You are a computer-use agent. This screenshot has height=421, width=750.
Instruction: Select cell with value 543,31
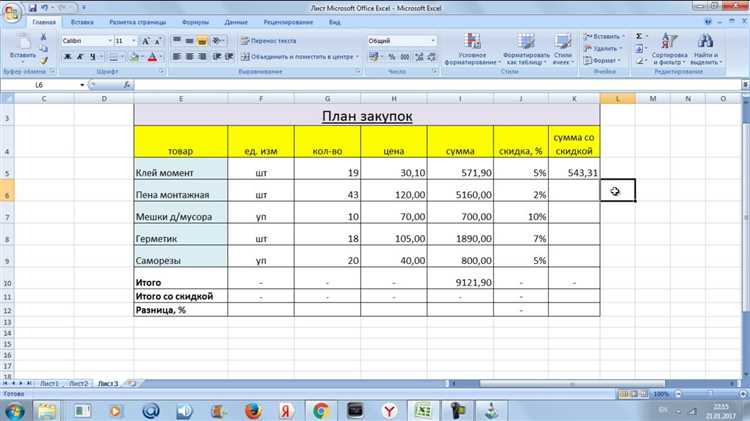[x=573, y=172]
